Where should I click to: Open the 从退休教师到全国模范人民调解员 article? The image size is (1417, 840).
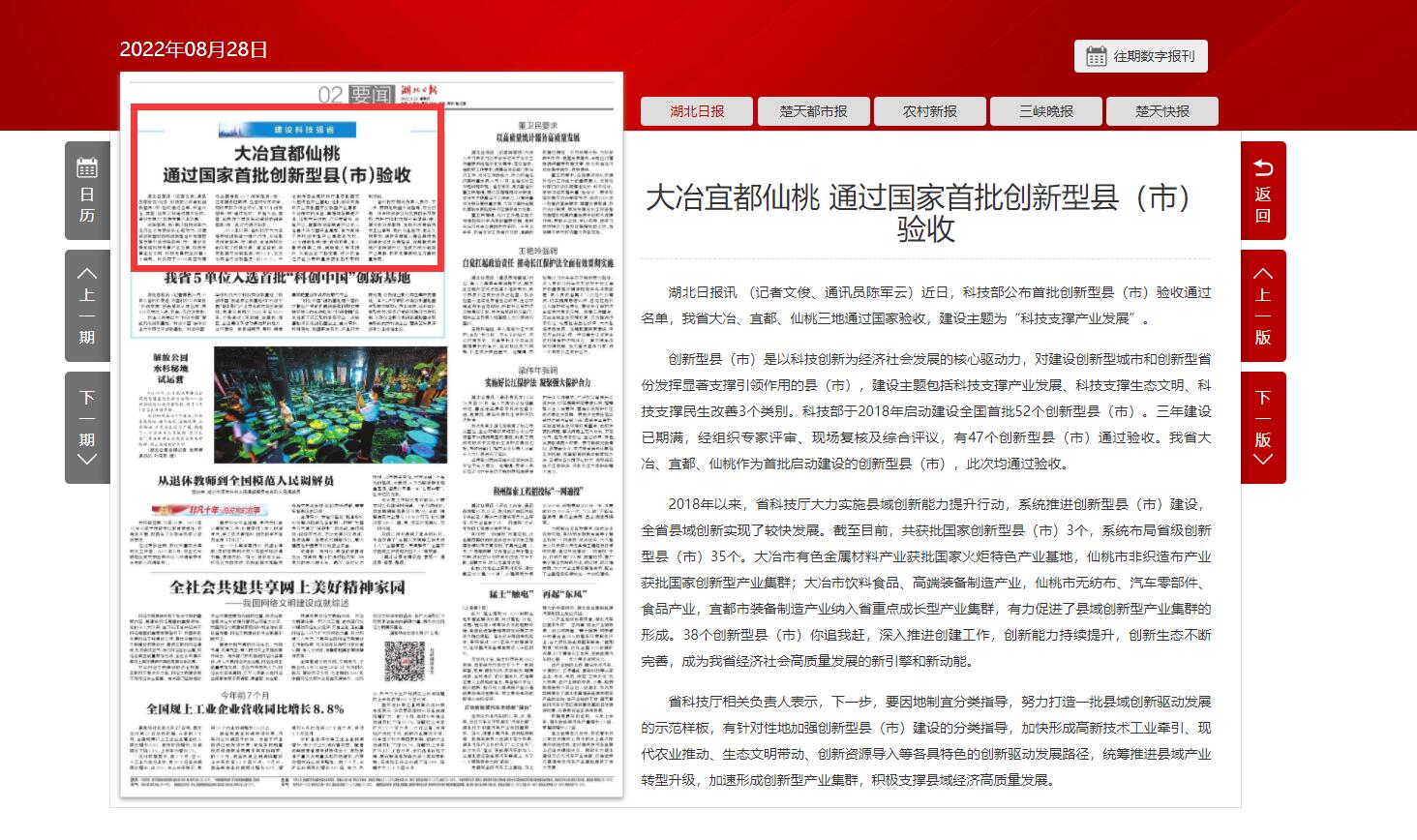(x=246, y=481)
